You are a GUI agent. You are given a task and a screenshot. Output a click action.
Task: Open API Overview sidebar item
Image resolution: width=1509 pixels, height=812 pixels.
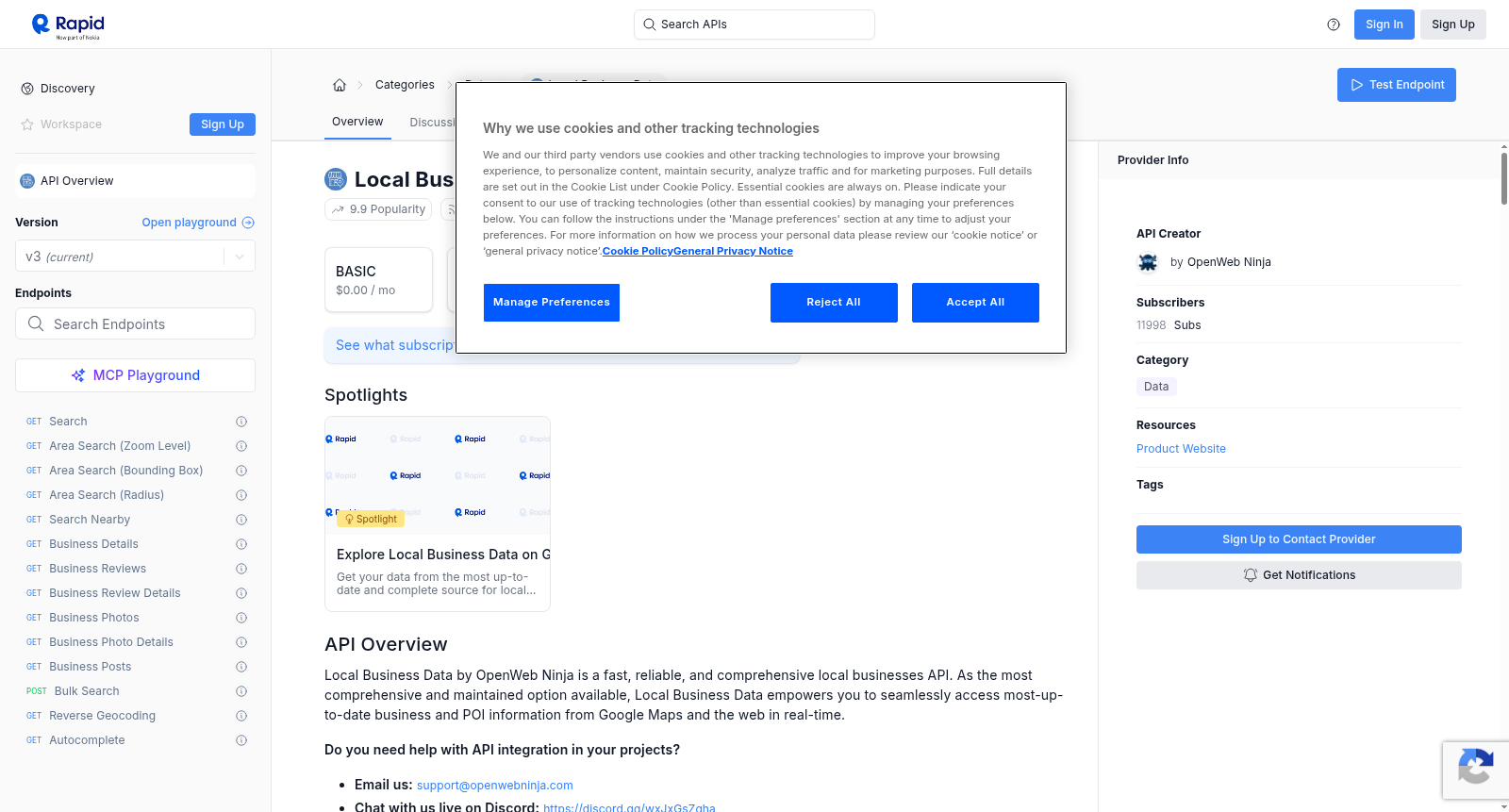[135, 181]
